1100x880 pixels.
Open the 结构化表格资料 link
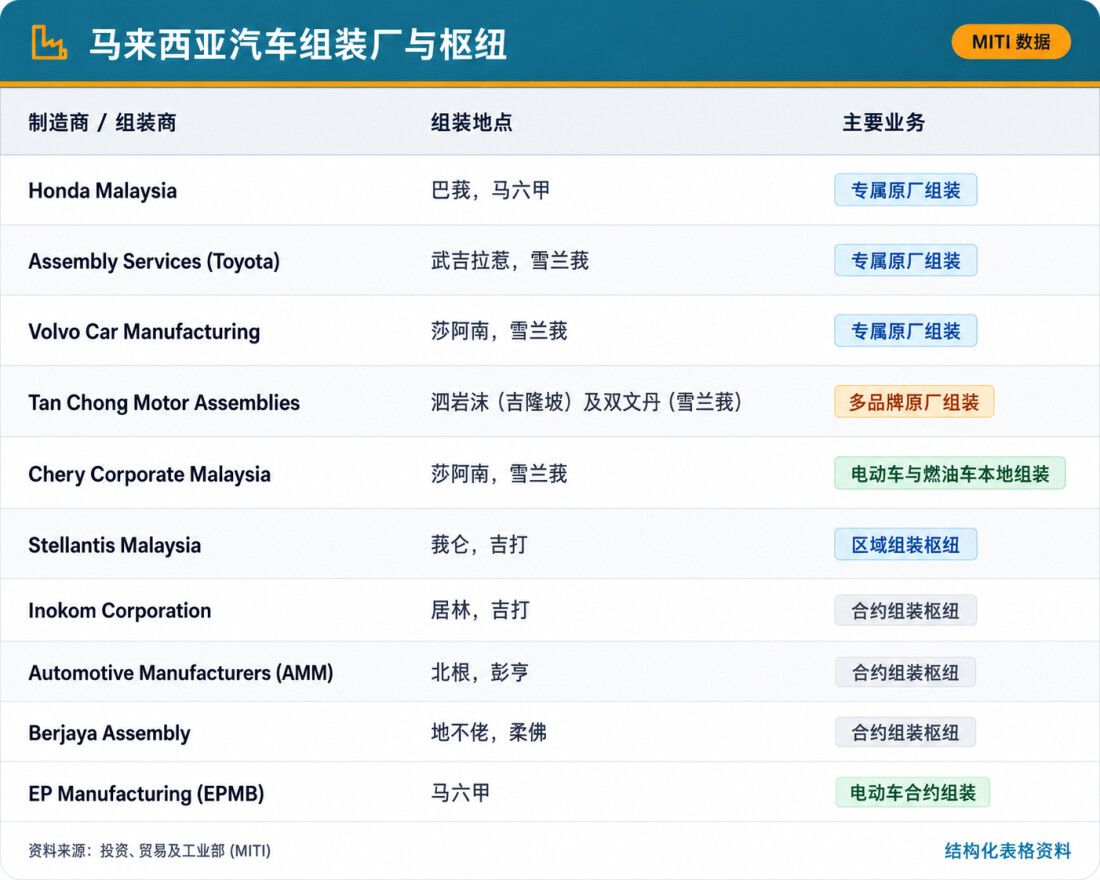point(1007,851)
